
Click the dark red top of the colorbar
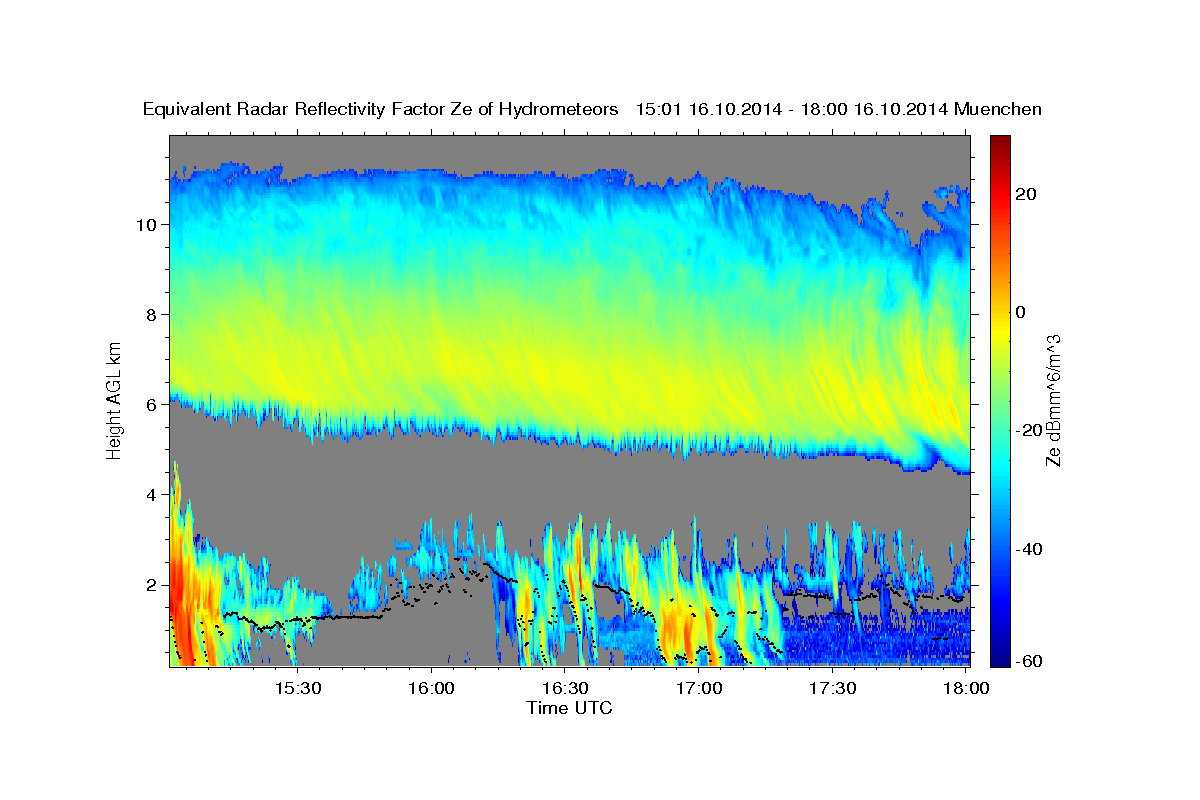click(x=1000, y=142)
